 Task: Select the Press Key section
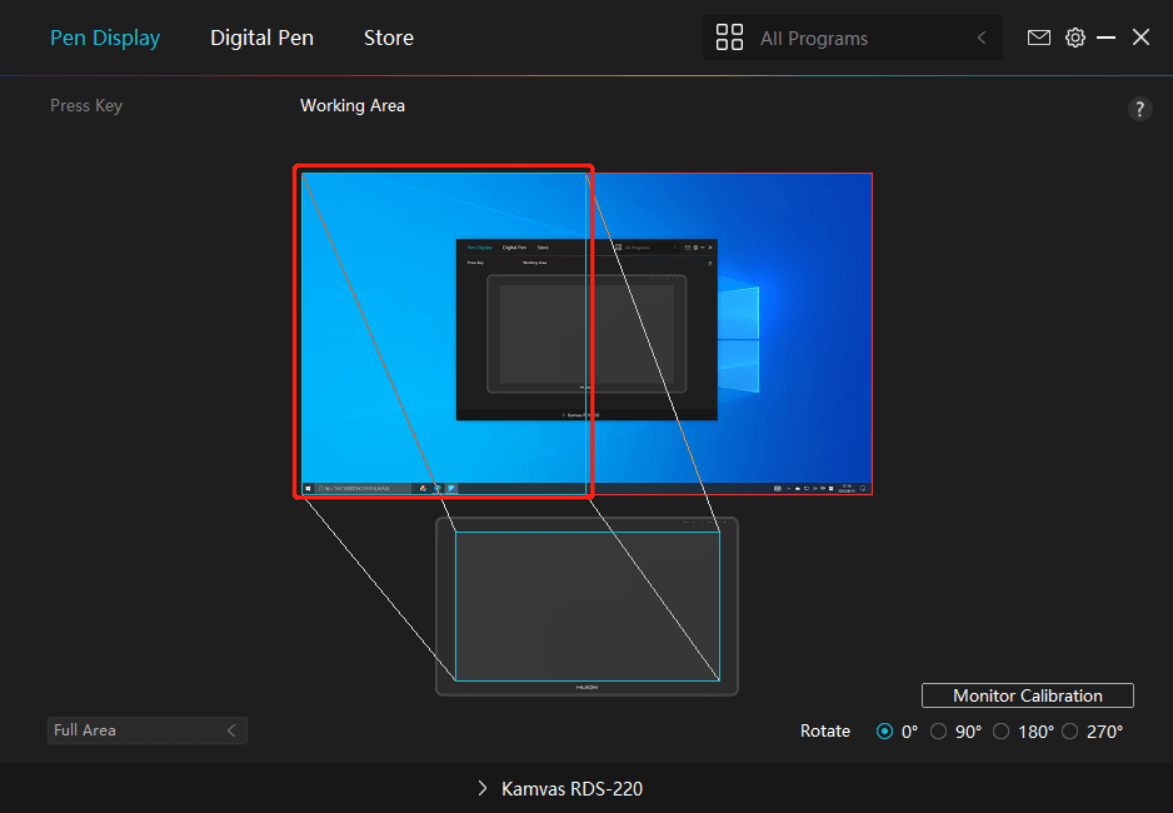(x=86, y=105)
